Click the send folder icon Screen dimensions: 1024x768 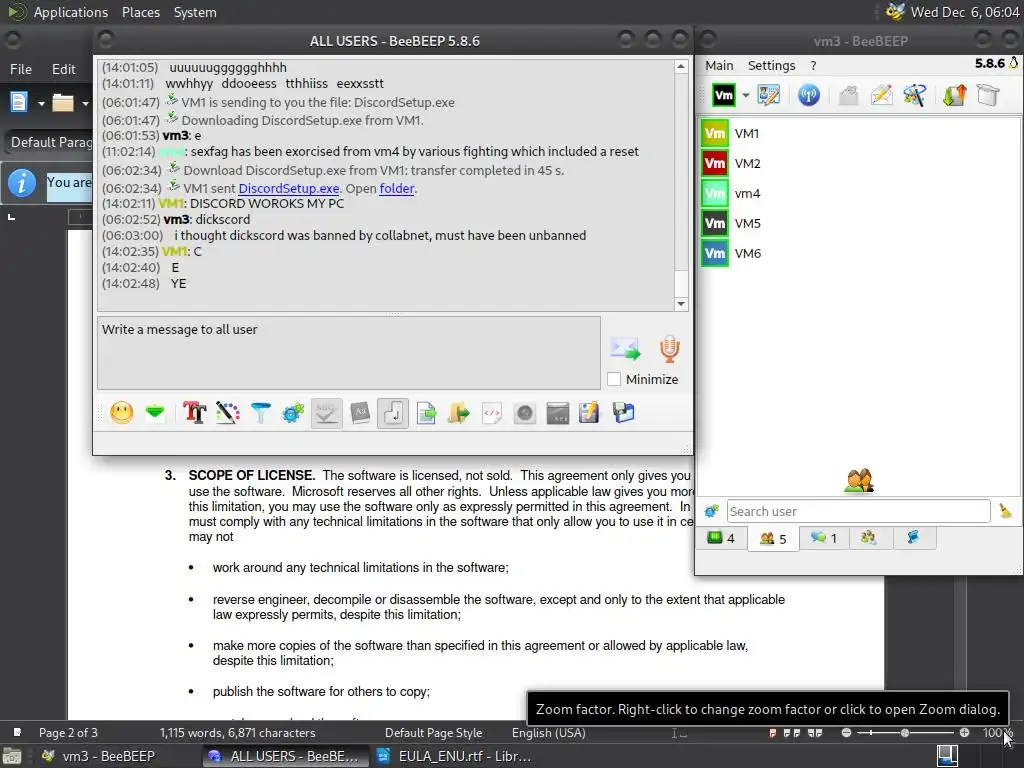(x=459, y=413)
